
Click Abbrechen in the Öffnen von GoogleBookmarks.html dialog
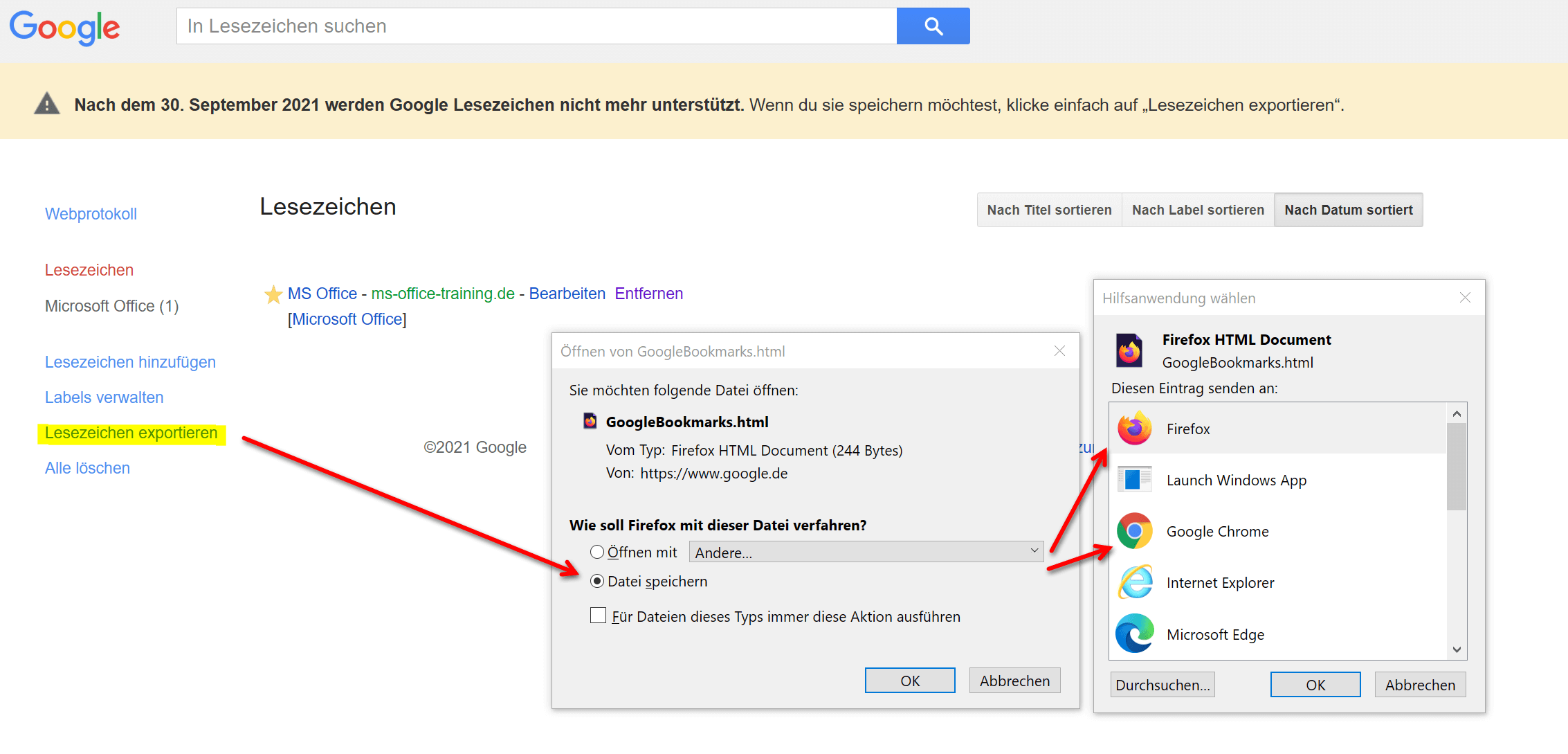(1014, 681)
